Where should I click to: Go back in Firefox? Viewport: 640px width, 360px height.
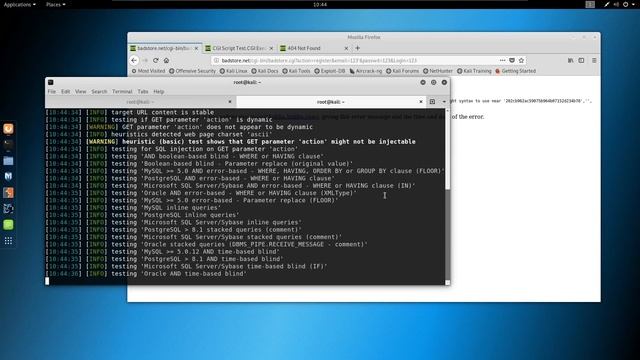tap(134, 60)
